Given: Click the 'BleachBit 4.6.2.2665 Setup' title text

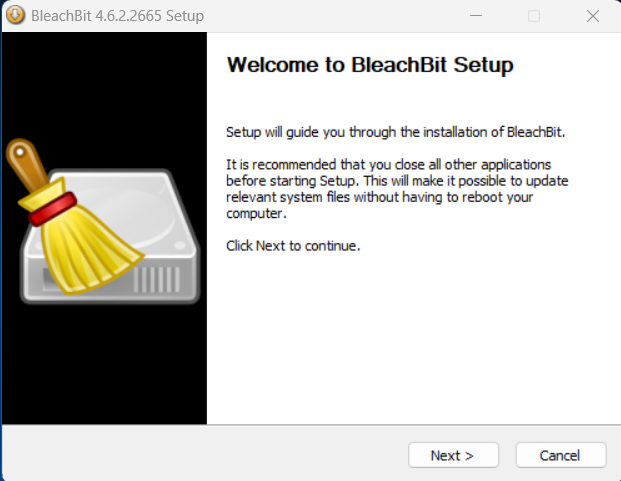Looking at the screenshot, I should pos(117,16).
